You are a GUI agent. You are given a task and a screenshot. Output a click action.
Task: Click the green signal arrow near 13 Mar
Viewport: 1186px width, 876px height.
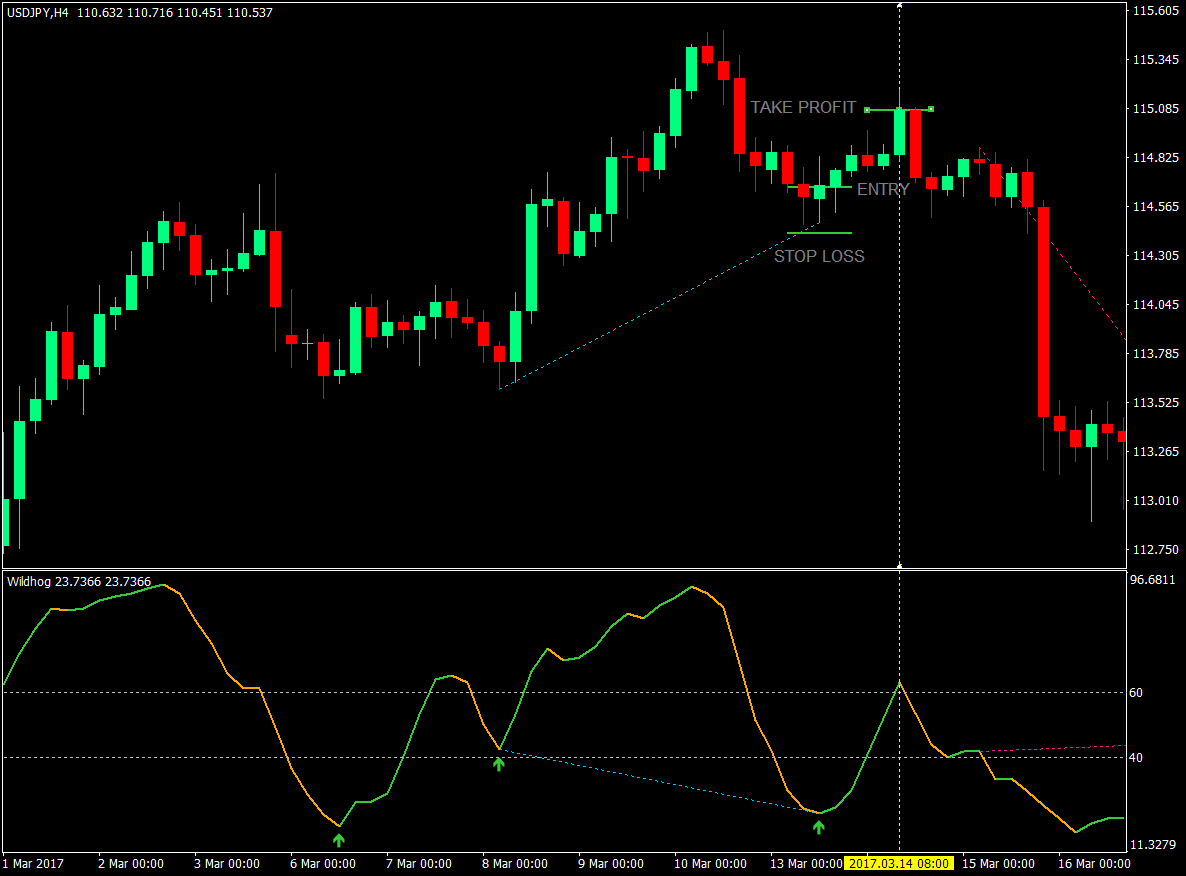click(820, 828)
